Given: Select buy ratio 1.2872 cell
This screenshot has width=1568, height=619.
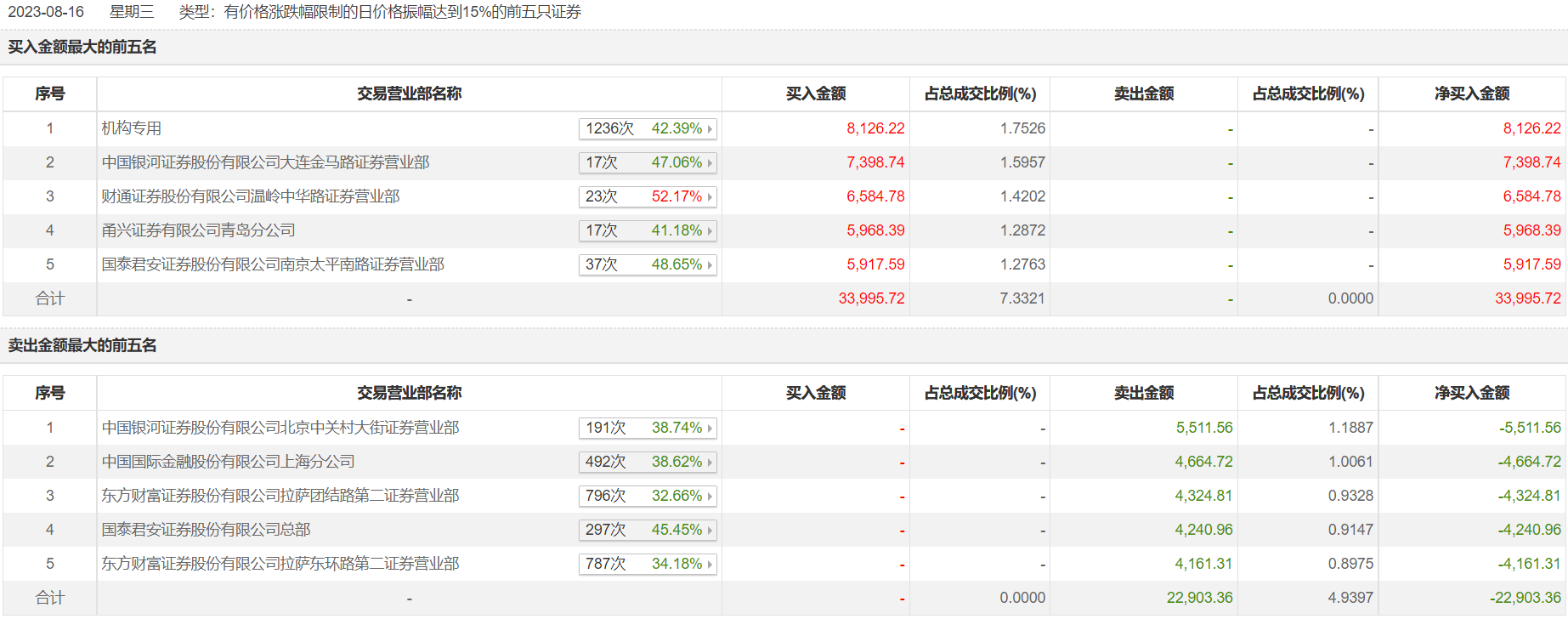Looking at the screenshot, I should (x=1022, y=230).
